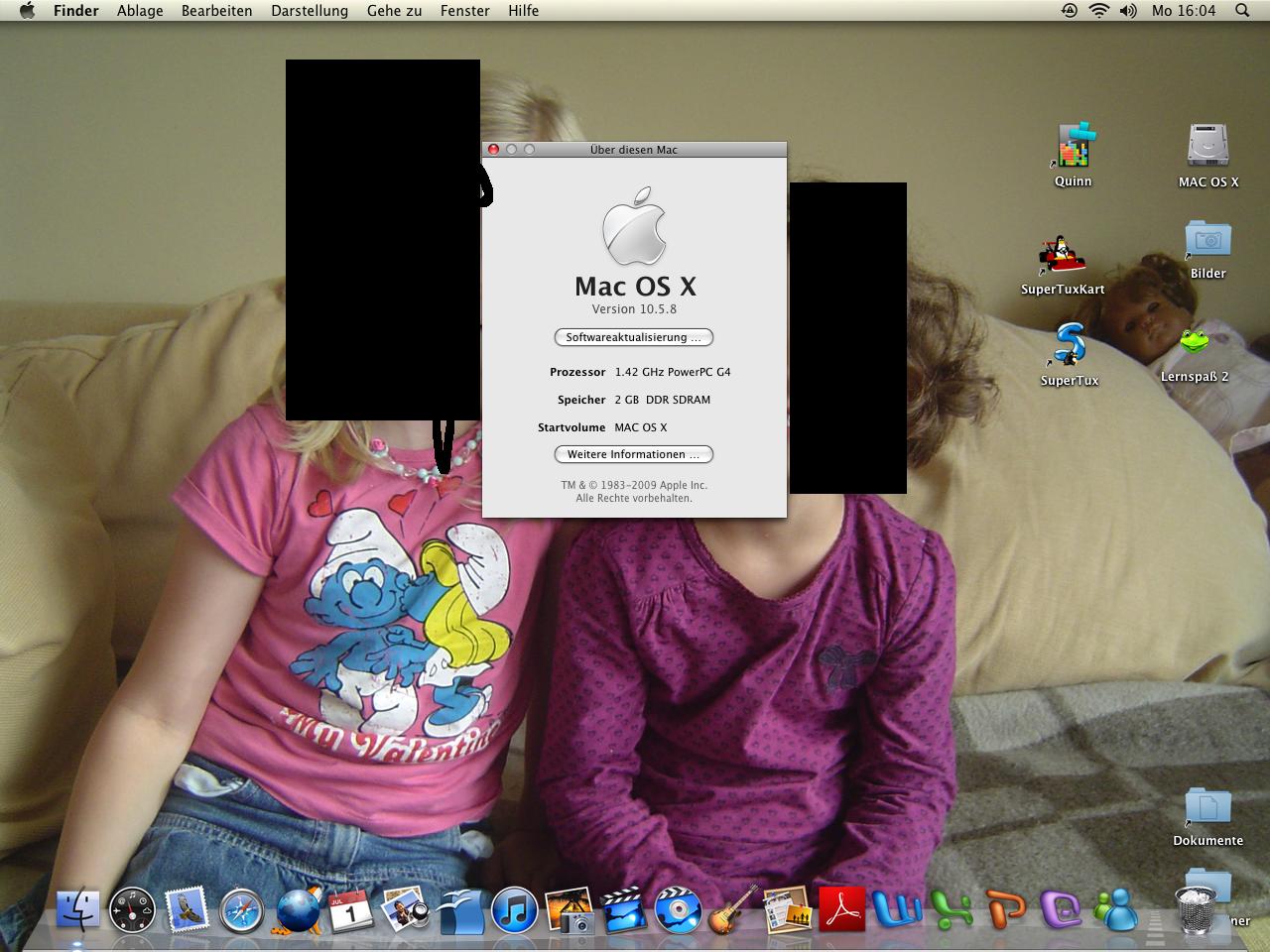The height and width of the screenshot is (952, 1270).
Task: Open iTunes in the Dock
Action: click(x=514, y=910)
